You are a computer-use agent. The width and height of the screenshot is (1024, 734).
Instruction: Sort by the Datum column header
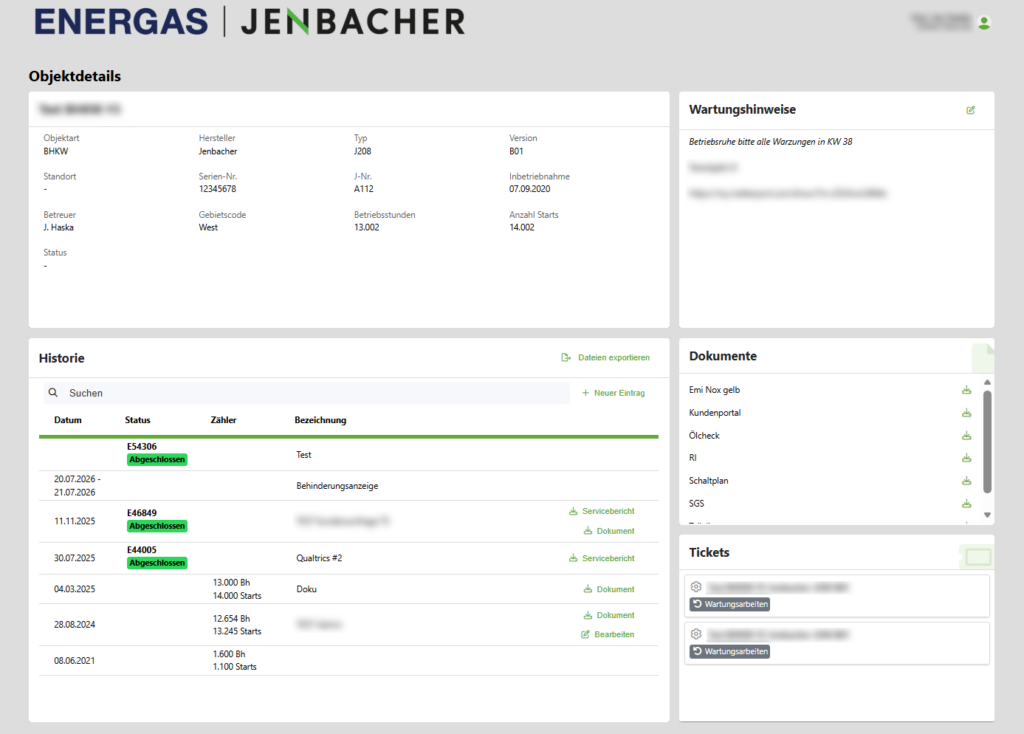(68, 420)
